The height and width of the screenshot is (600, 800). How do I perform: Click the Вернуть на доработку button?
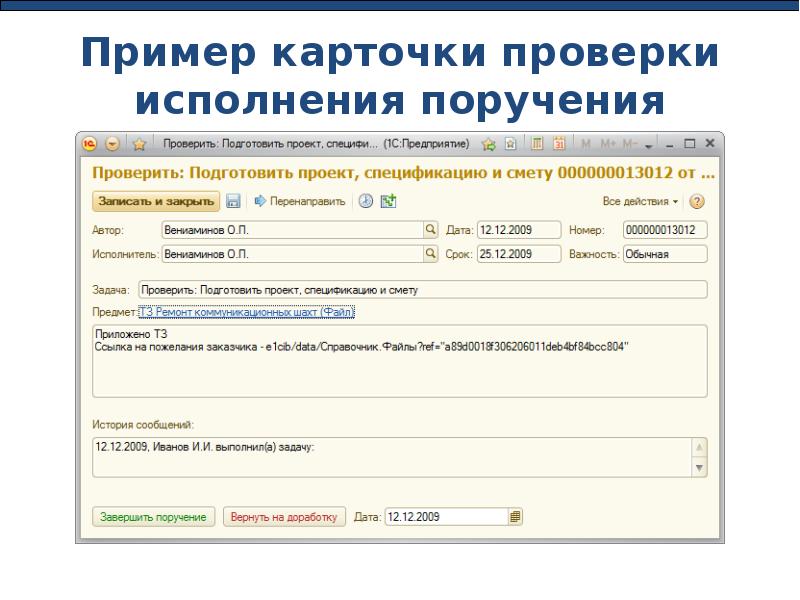point(285,517)
